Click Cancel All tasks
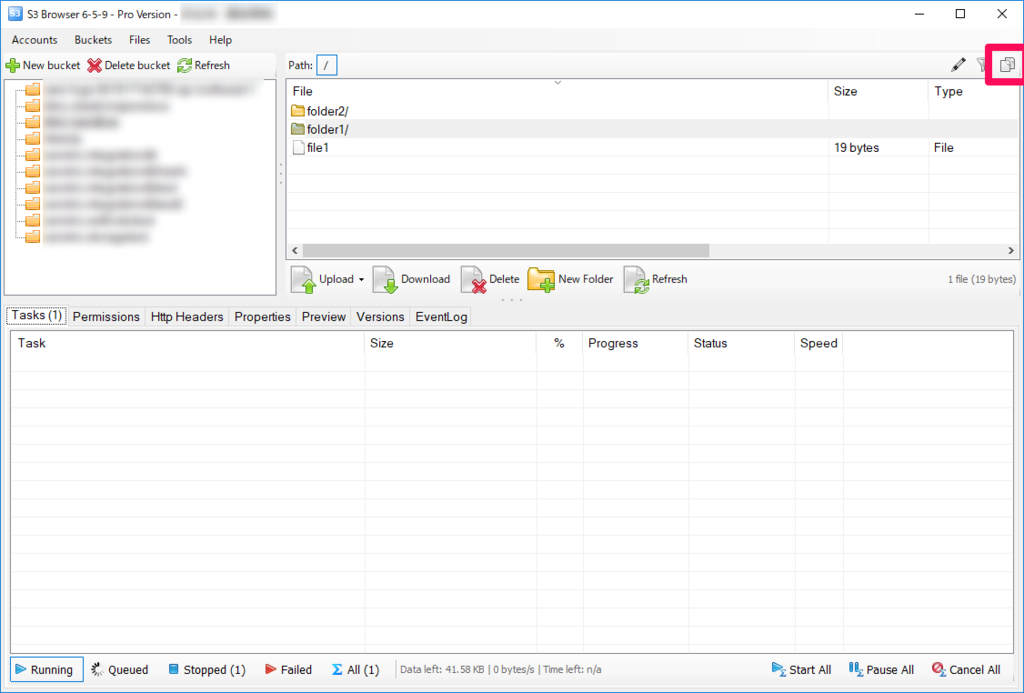1024x693 pixels. point(967,669)
